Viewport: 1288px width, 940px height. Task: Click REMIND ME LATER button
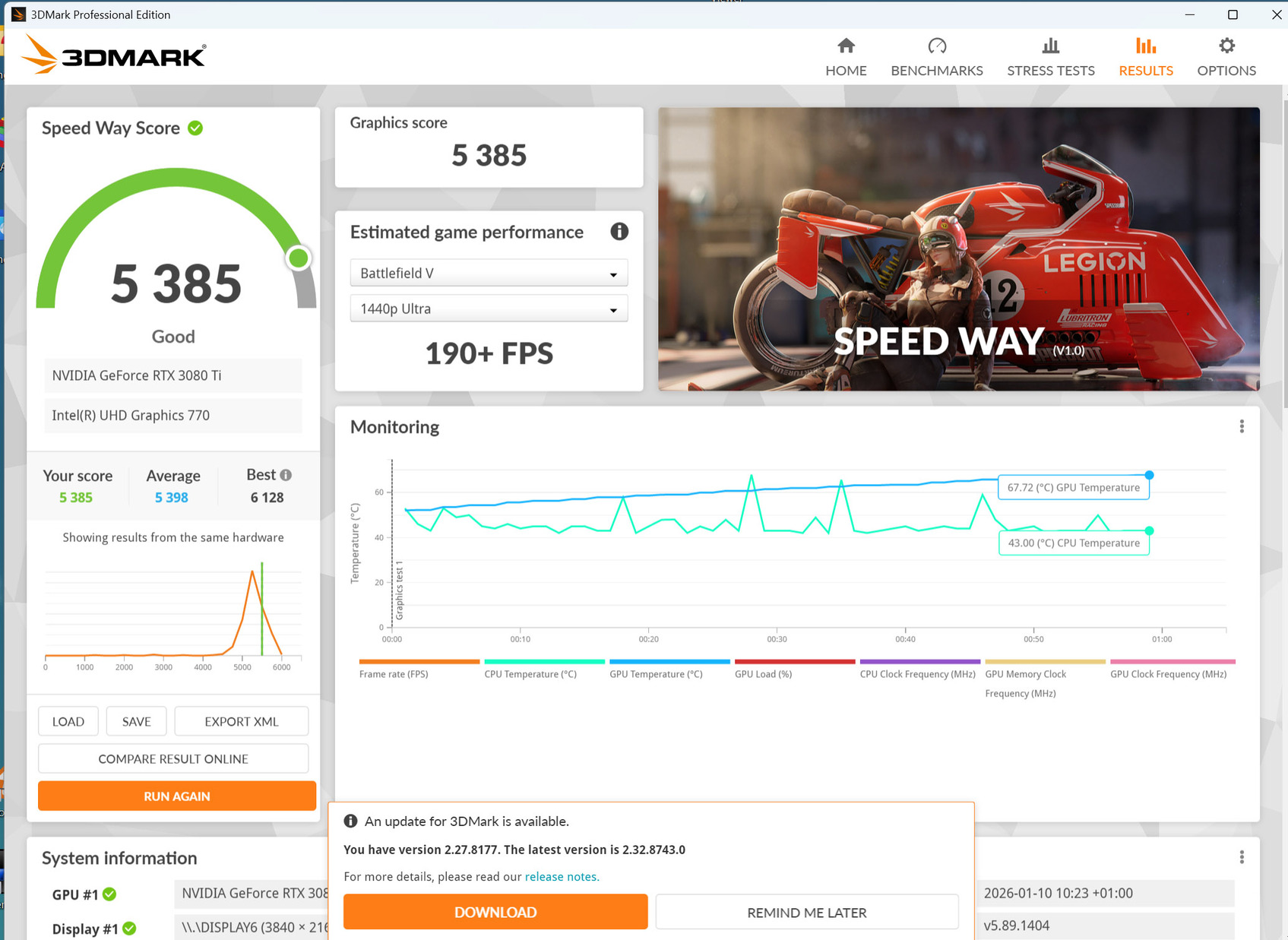[x=807, y=912]
